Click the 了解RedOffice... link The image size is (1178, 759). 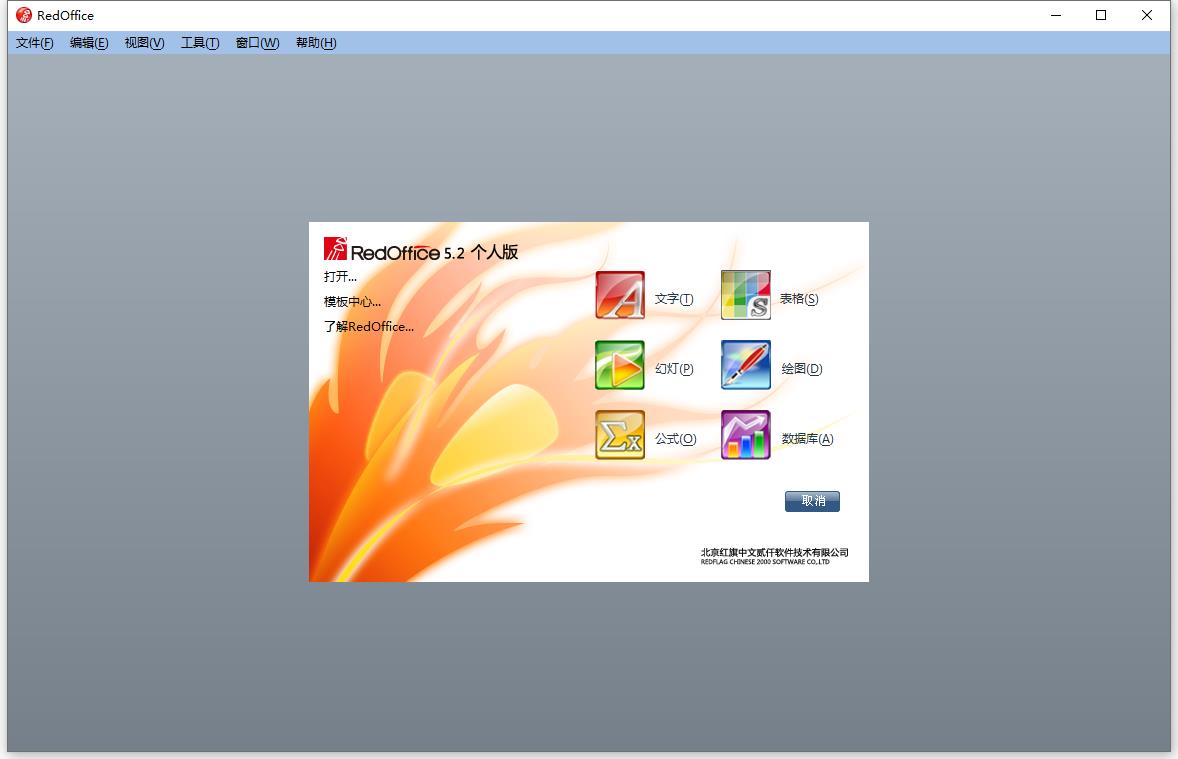(x=369, y=327)
